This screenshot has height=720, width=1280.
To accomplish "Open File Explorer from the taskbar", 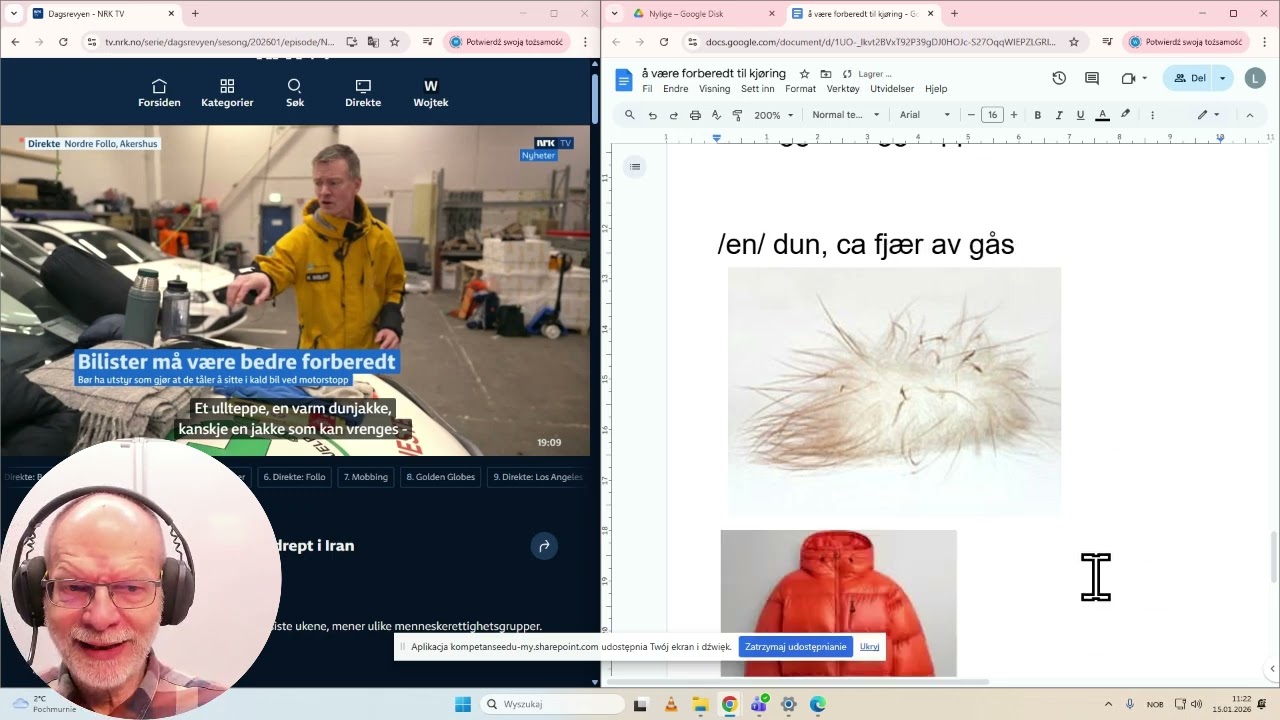I will (x=700, y=704).
